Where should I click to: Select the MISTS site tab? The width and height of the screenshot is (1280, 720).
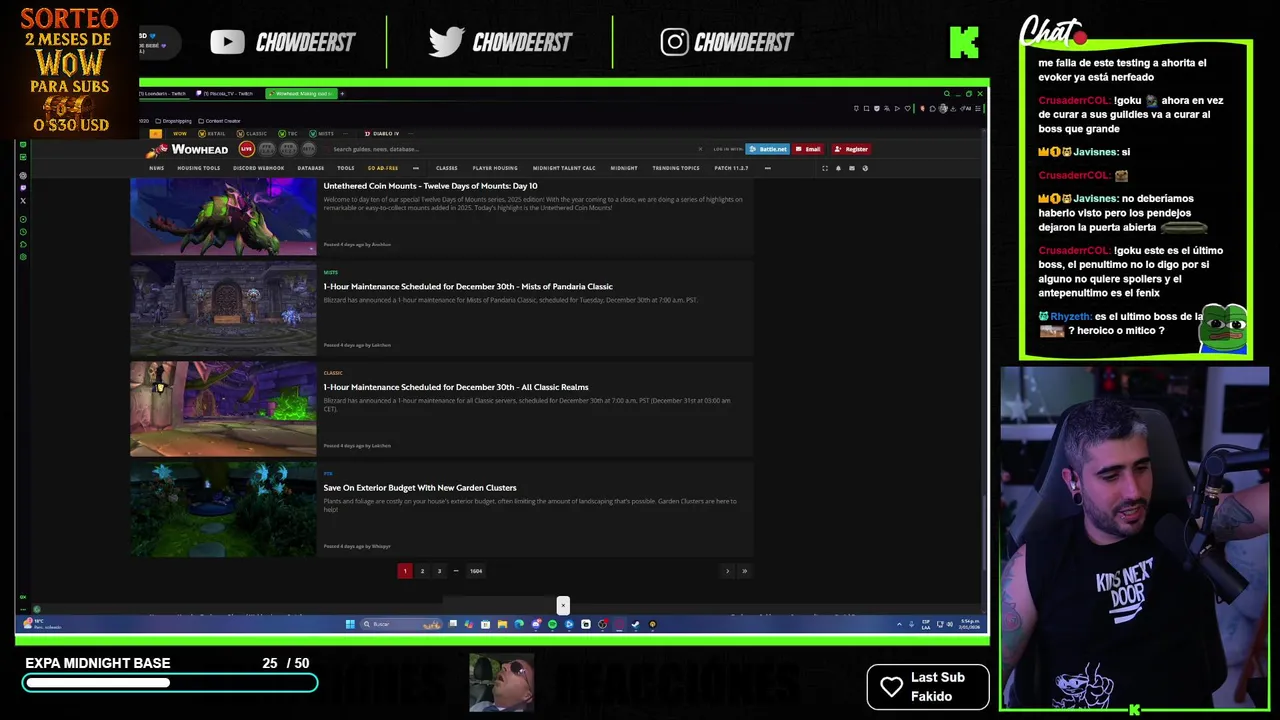tap(322, 133)
